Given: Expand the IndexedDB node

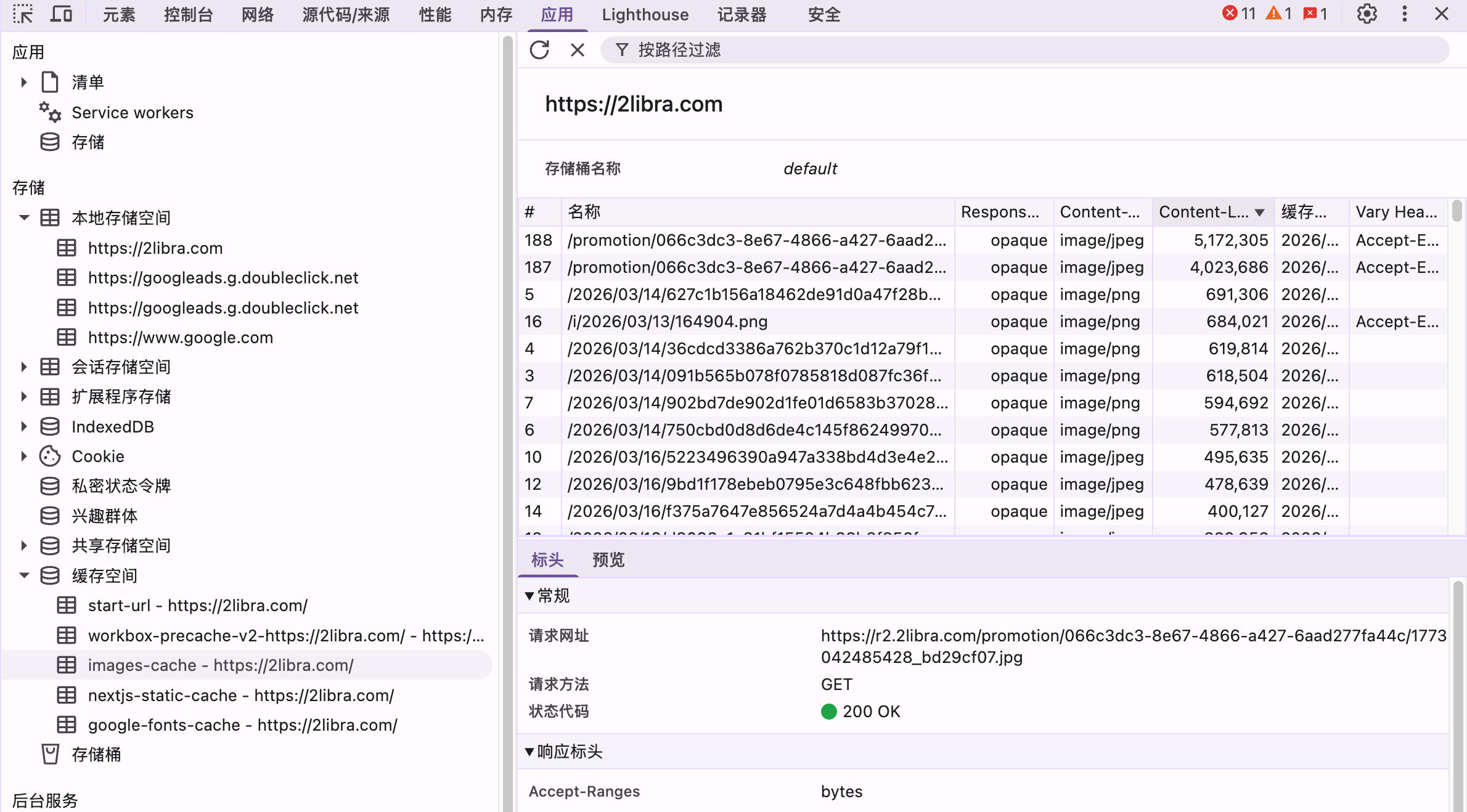Looking at the screenshot, I should pyautogui.click(x=24, y=426).
